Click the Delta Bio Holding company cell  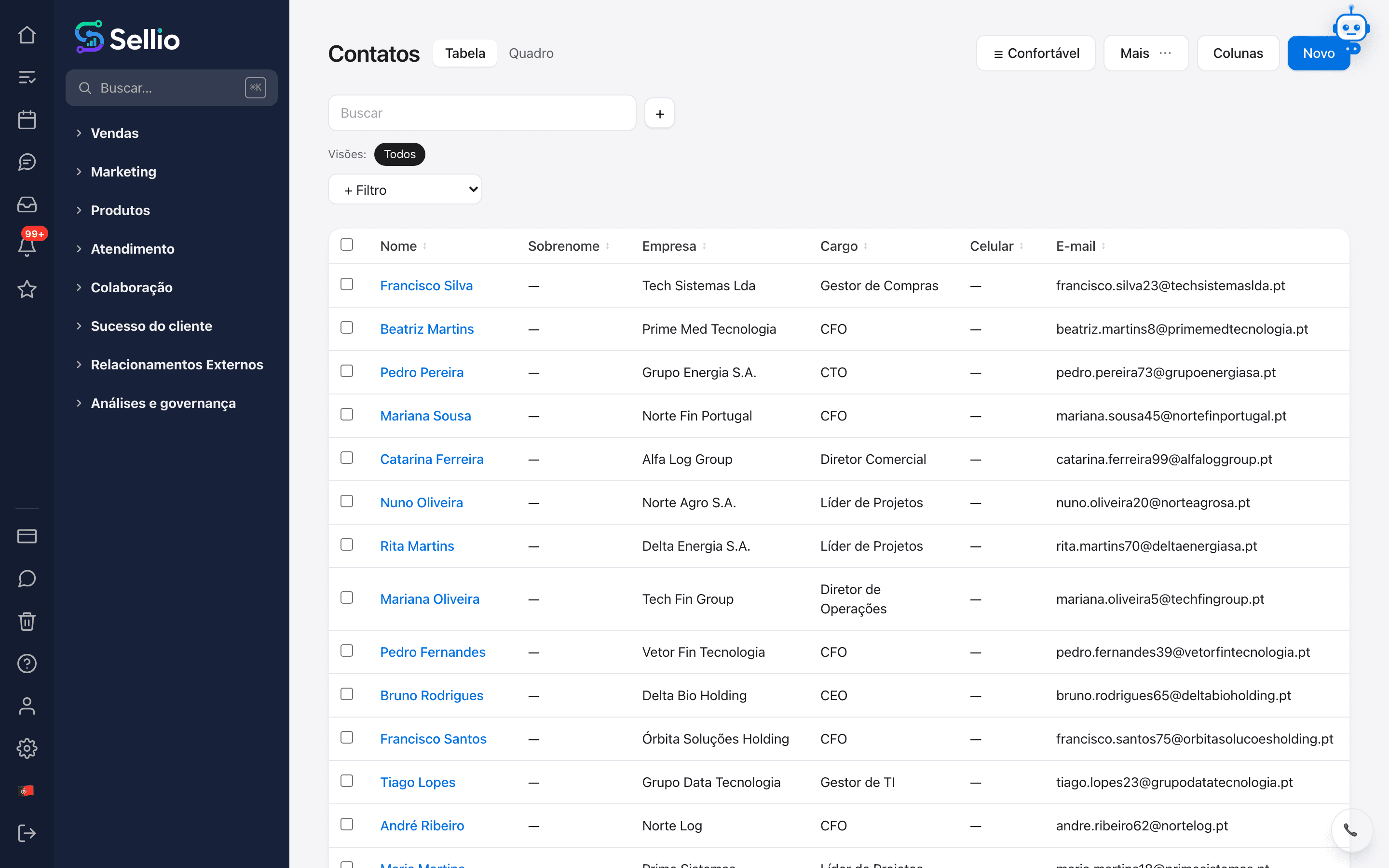694,696
